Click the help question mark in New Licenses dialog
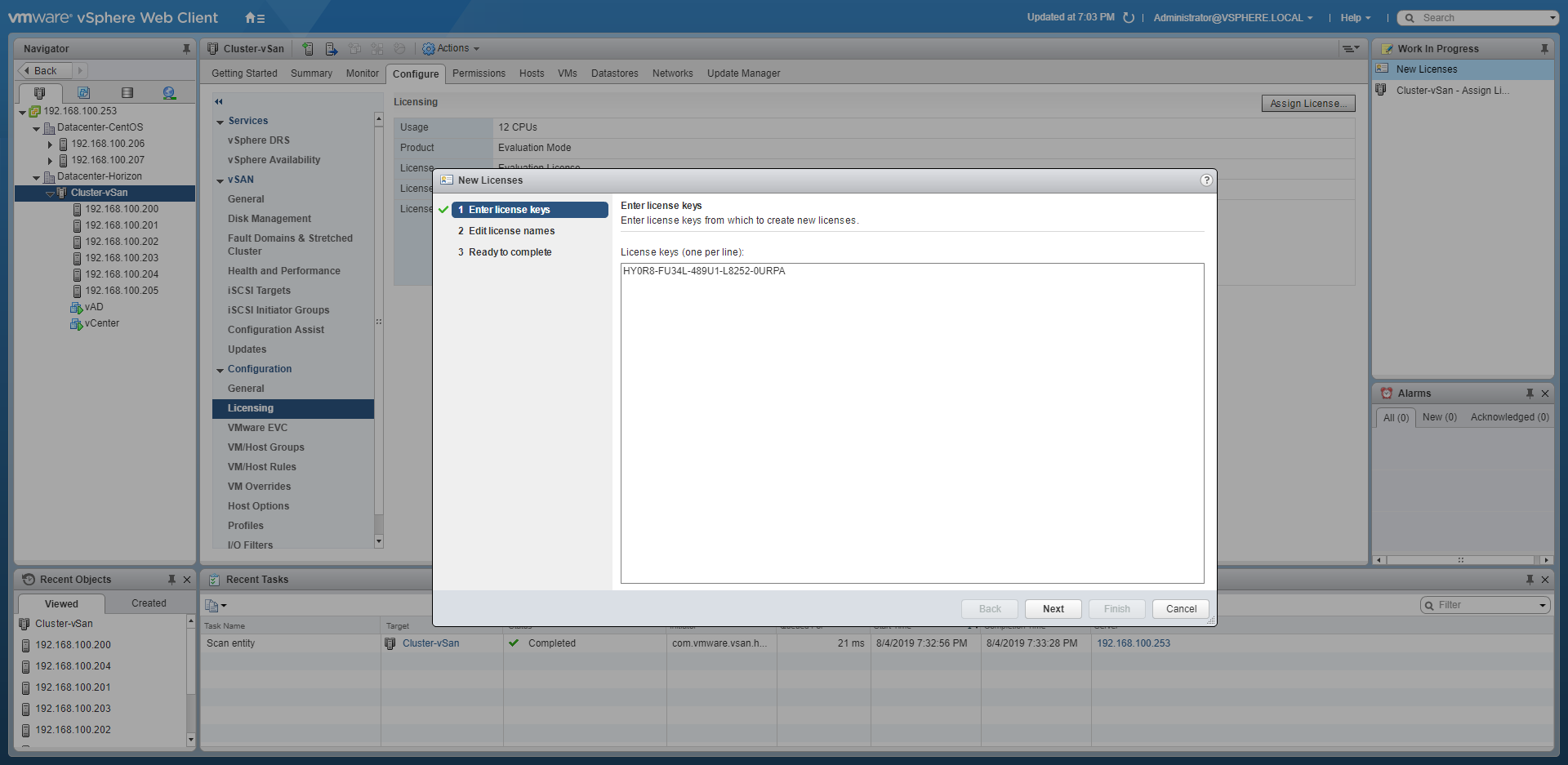The height and width of the screenshot is (765, 1568). point(1206,180)
